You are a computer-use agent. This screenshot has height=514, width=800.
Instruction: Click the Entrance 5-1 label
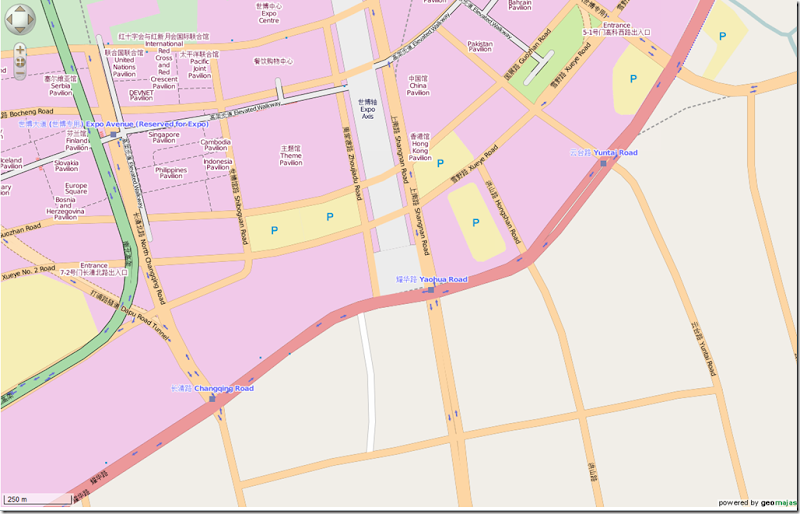pos(617,29)
